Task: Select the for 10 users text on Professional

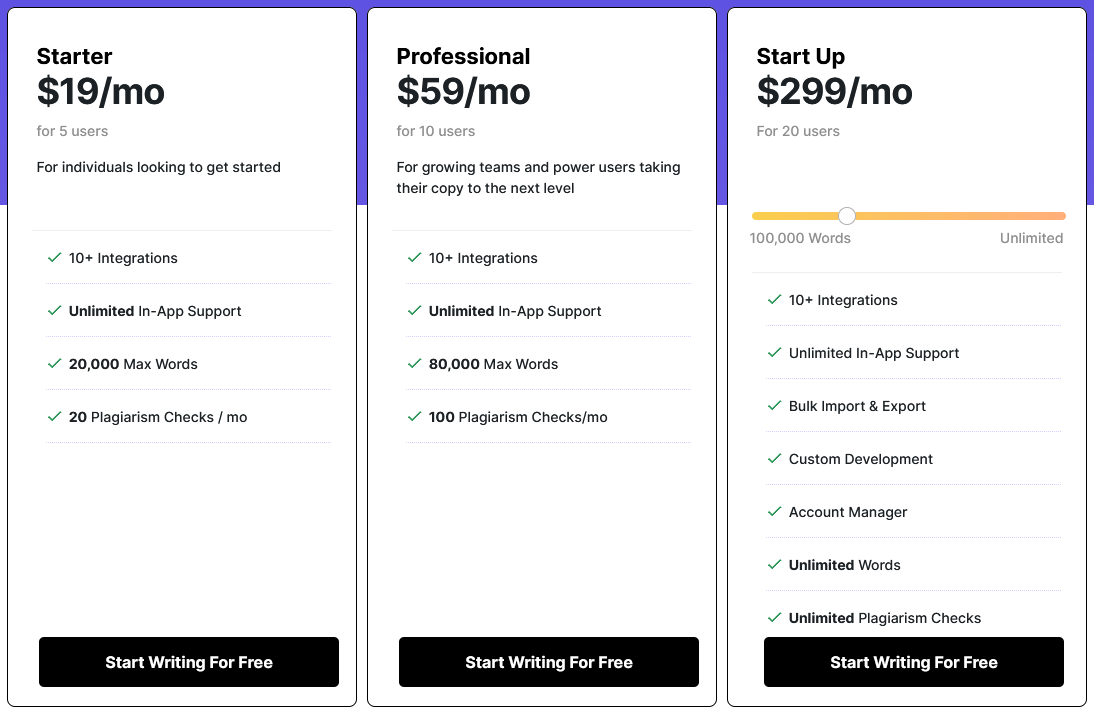Action: coord(436,131)
